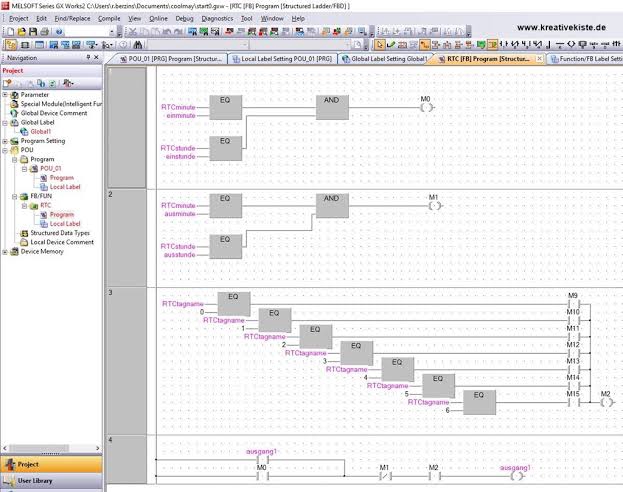Select the arrow Selection mode tool
Screen dimensions: 623x492
point(379,45)
